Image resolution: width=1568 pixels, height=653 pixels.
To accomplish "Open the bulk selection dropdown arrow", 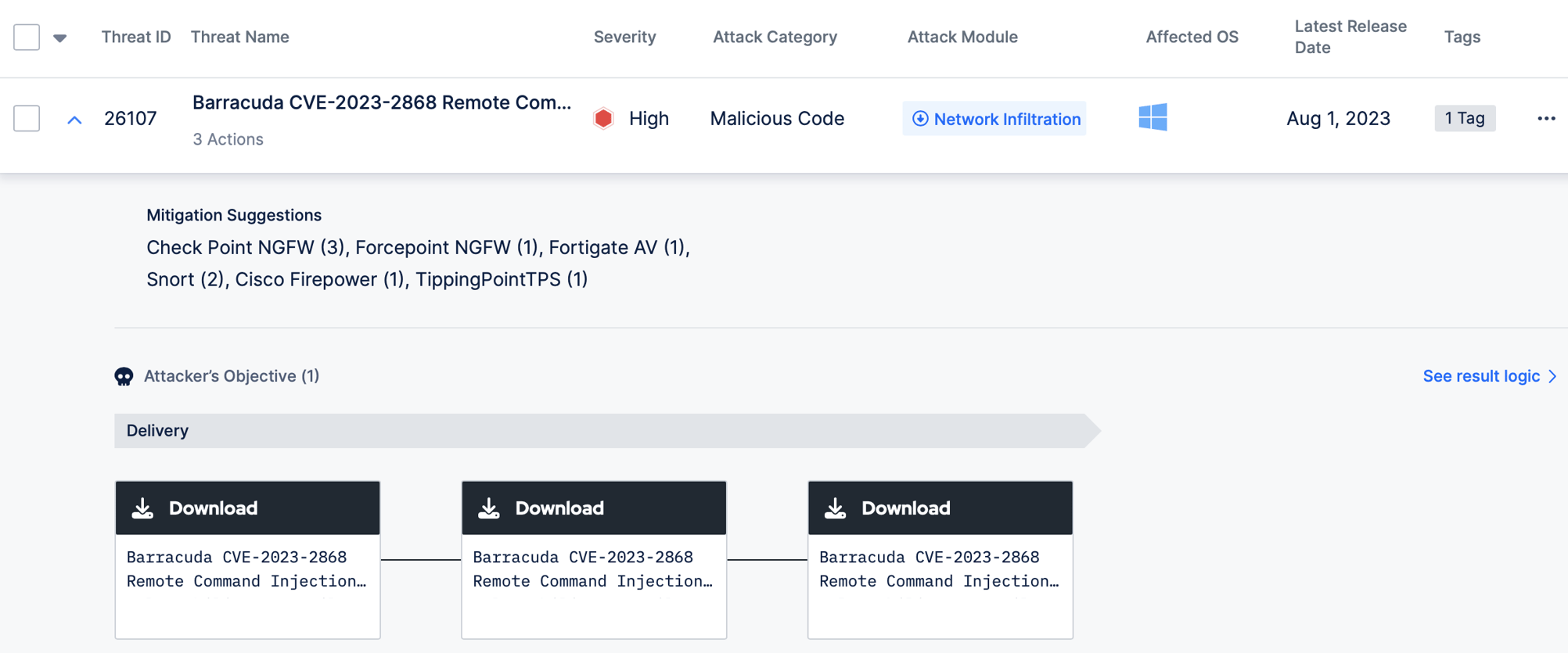I will (60, 38).
